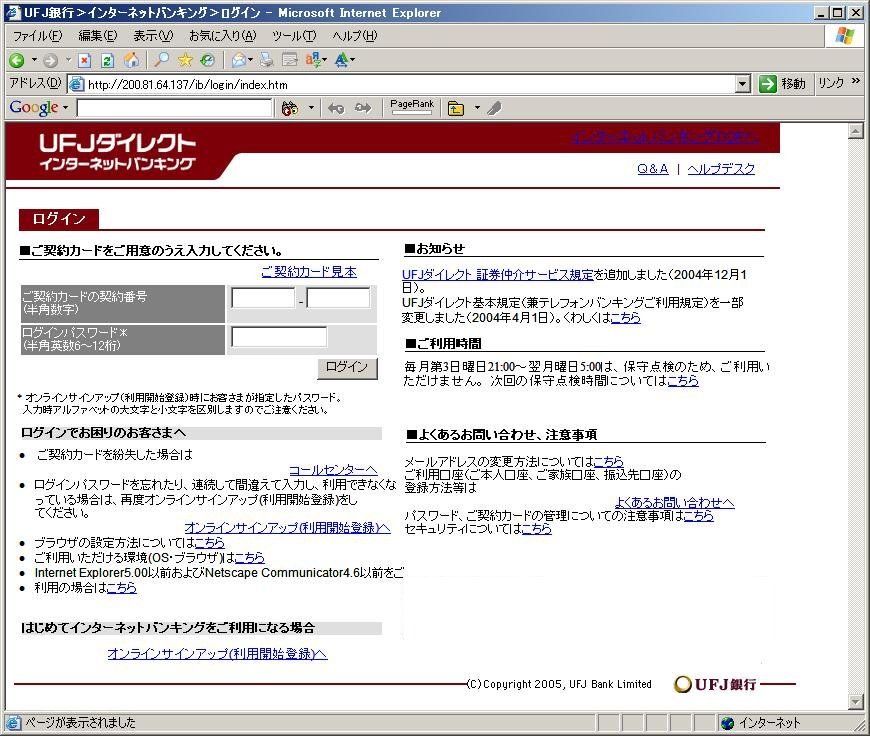
Task: Expand the Google toolbar logo dropdown
Action: (x=66, y=108)
